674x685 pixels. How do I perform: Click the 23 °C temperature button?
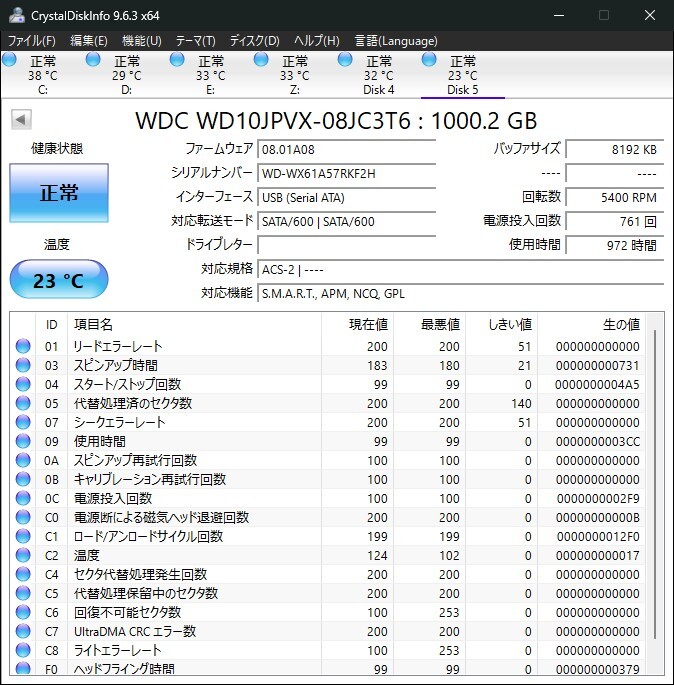[x=59, y=280]
